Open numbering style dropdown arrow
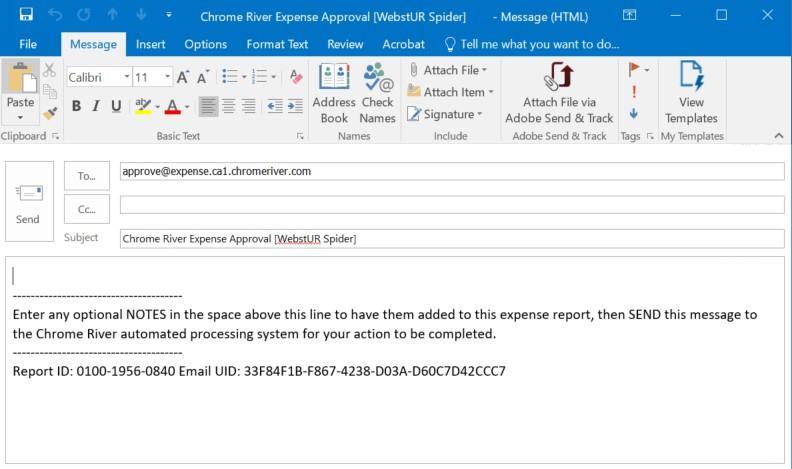 tap(274, 77)
